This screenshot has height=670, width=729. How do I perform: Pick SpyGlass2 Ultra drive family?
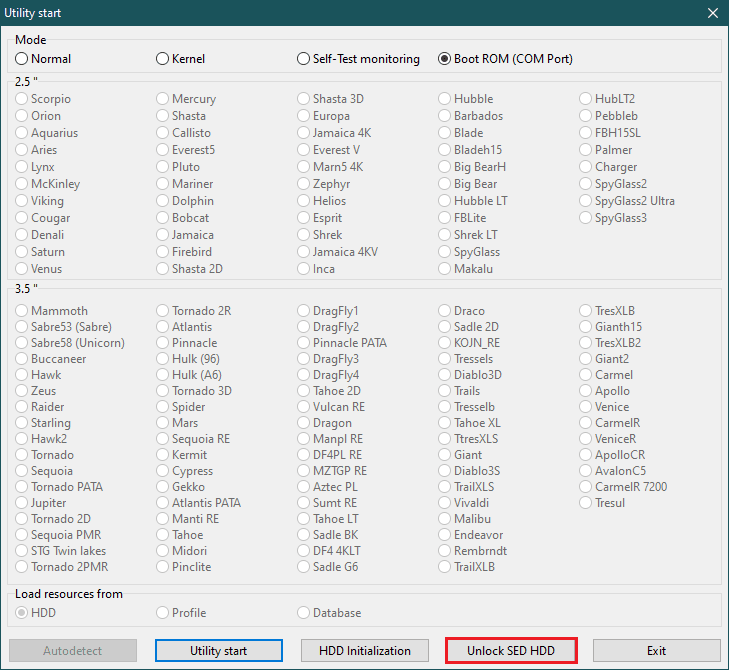pyautogui.click(x=587, y=201)
